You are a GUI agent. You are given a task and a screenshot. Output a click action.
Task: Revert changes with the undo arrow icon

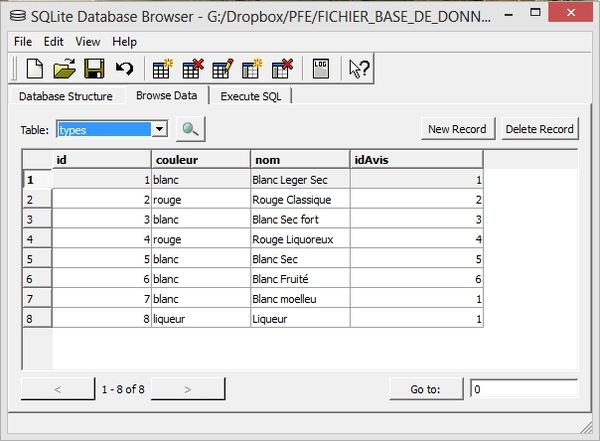pos(124,68)
